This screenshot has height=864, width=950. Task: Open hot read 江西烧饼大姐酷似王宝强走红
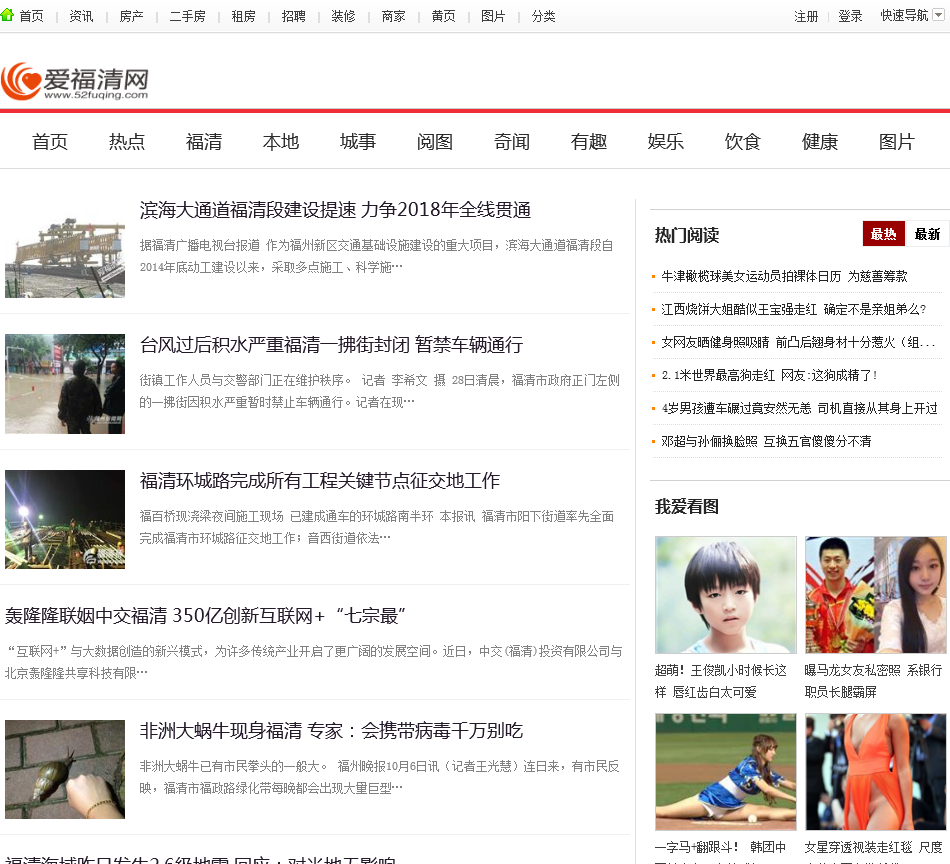tap(793, 309)
